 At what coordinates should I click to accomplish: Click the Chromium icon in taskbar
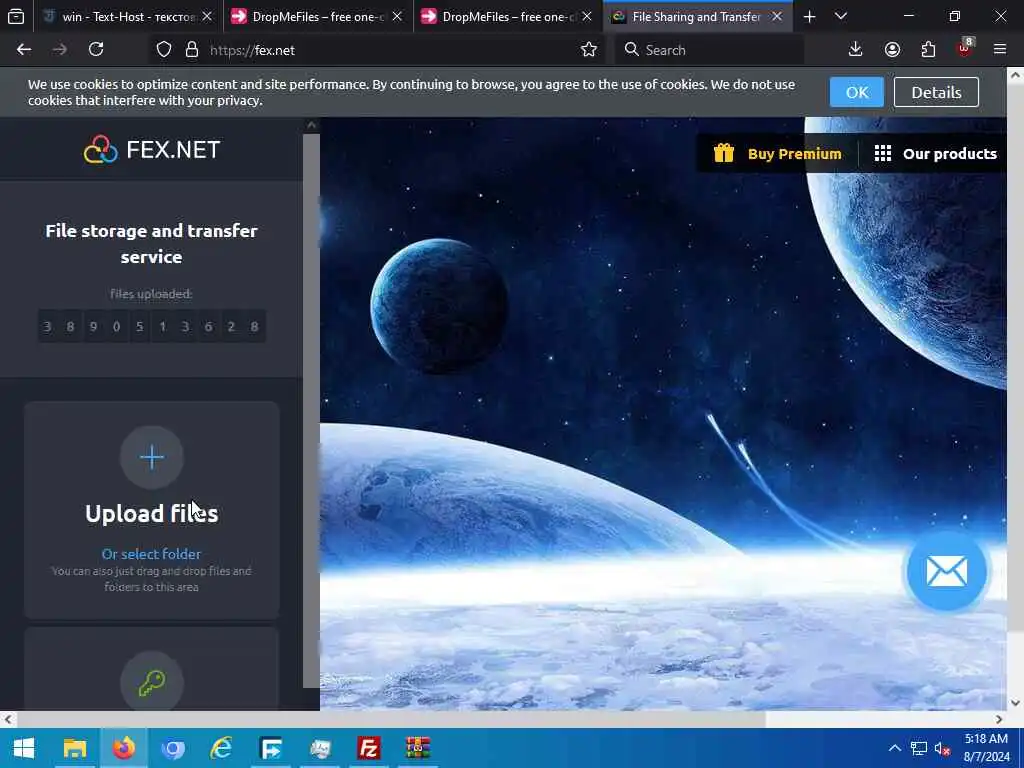pyautogui.click(x=172, y=748)
